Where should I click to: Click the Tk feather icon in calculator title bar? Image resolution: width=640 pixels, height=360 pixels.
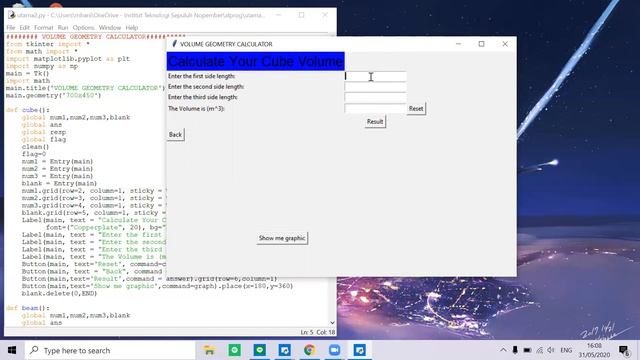coord(174,44)
